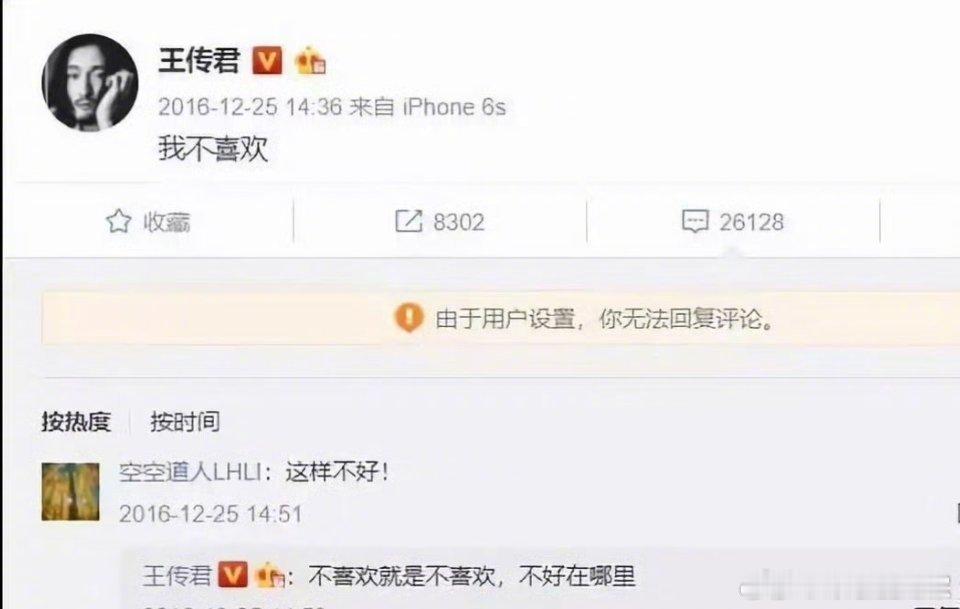Sort comments by 按时间
This screenshot has height=609, width=960.
185,422
